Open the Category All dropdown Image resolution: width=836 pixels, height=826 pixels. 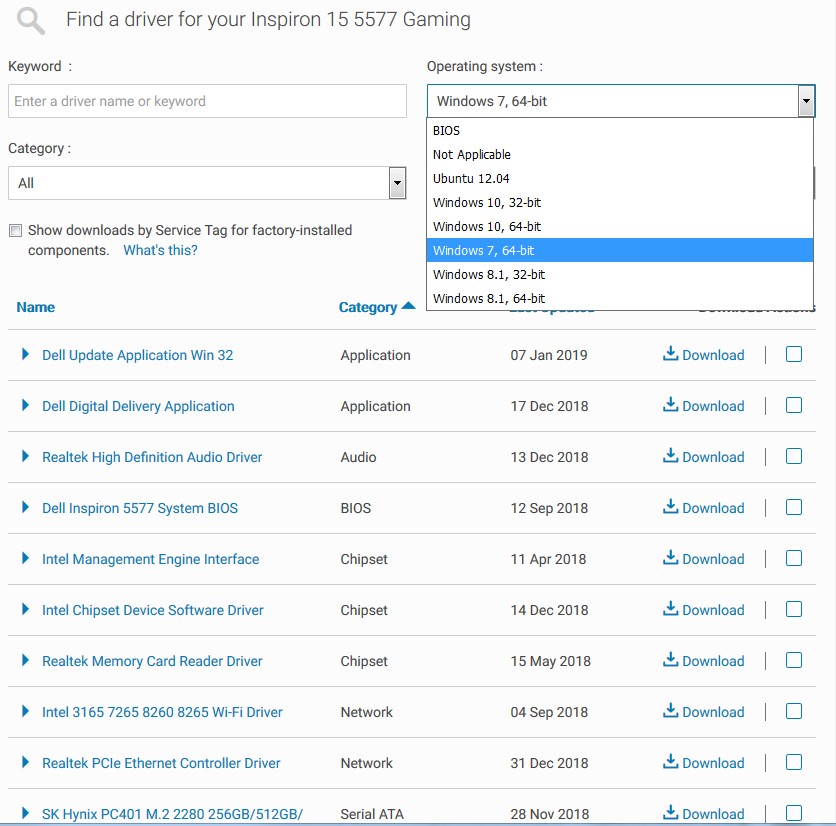pyautogui.click(x=207, y=183)
